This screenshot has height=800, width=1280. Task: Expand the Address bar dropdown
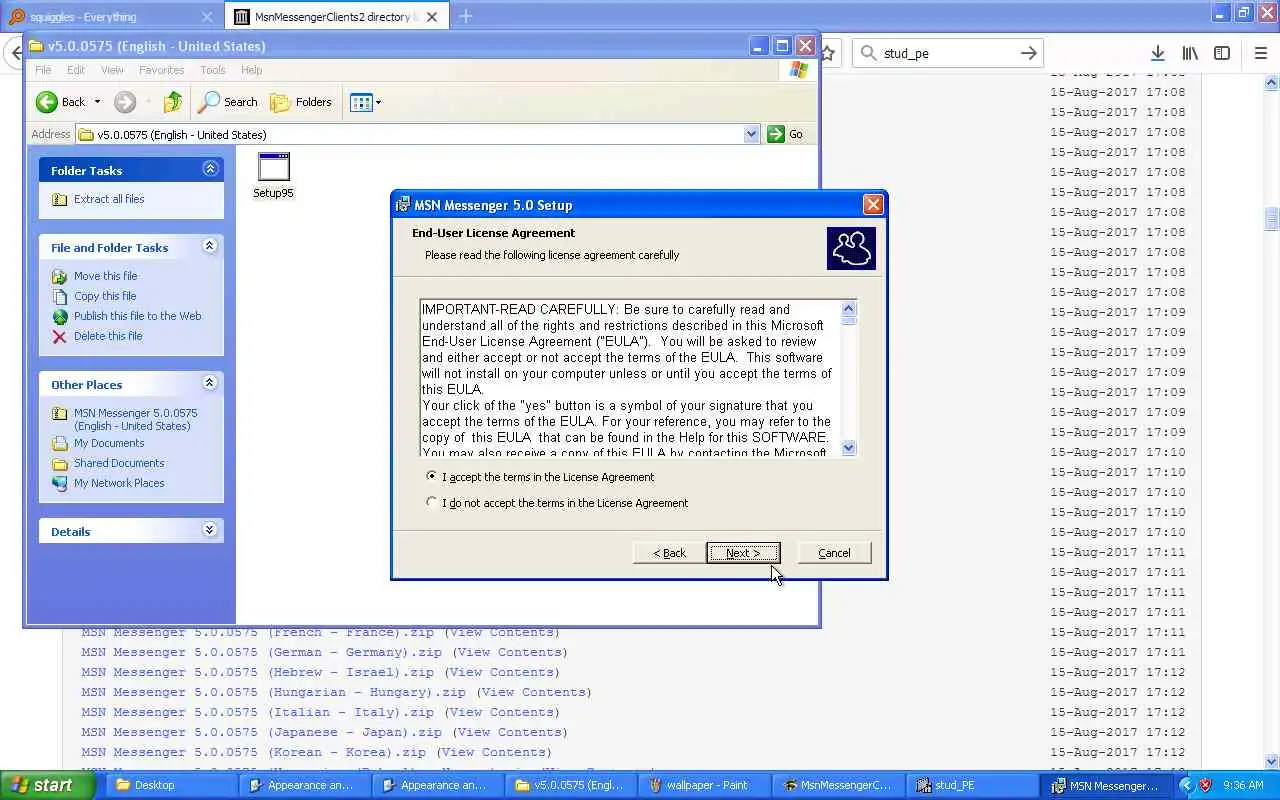pyautogui.click(x=751, y=134)
